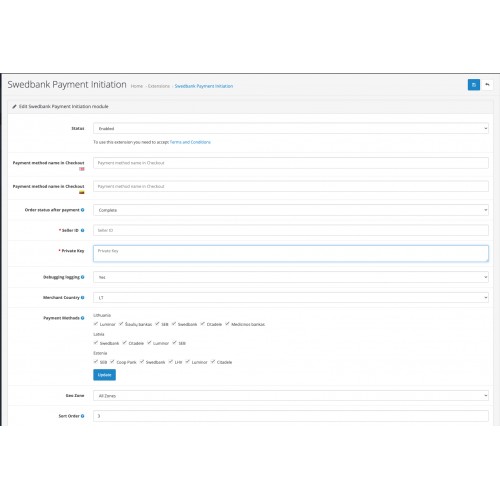Focus the Private Key text area
The image size is (500, 500).
pos(291,254)
